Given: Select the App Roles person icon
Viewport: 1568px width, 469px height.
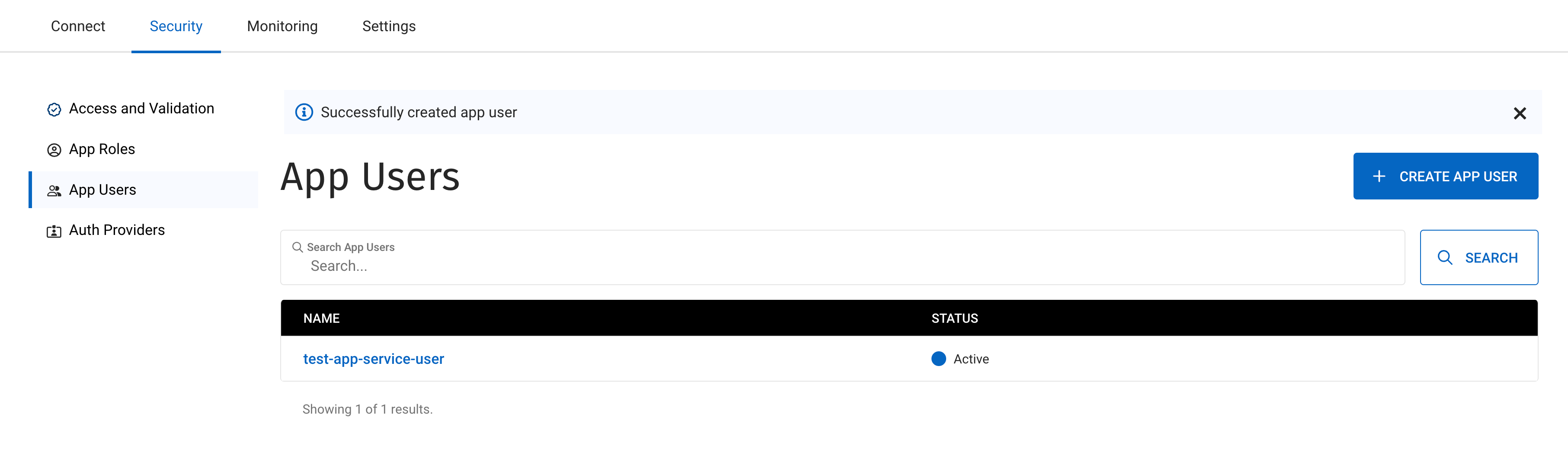Looking at the screenshot, I should point(54,149).
